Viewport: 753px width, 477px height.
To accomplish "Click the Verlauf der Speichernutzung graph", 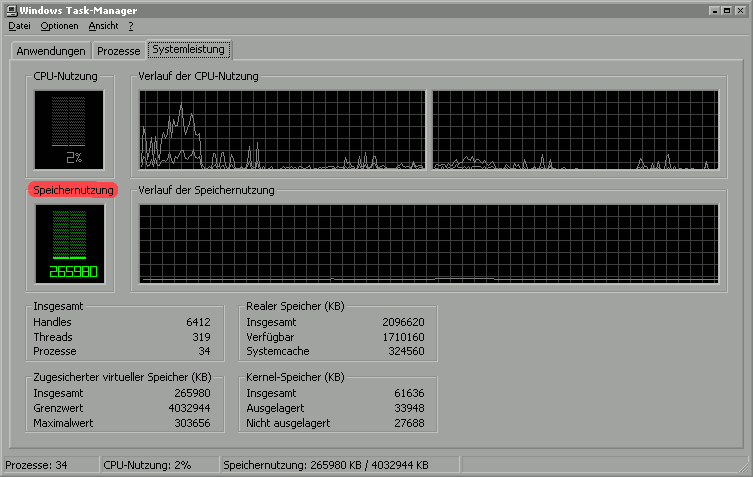I will click(429, 244).
